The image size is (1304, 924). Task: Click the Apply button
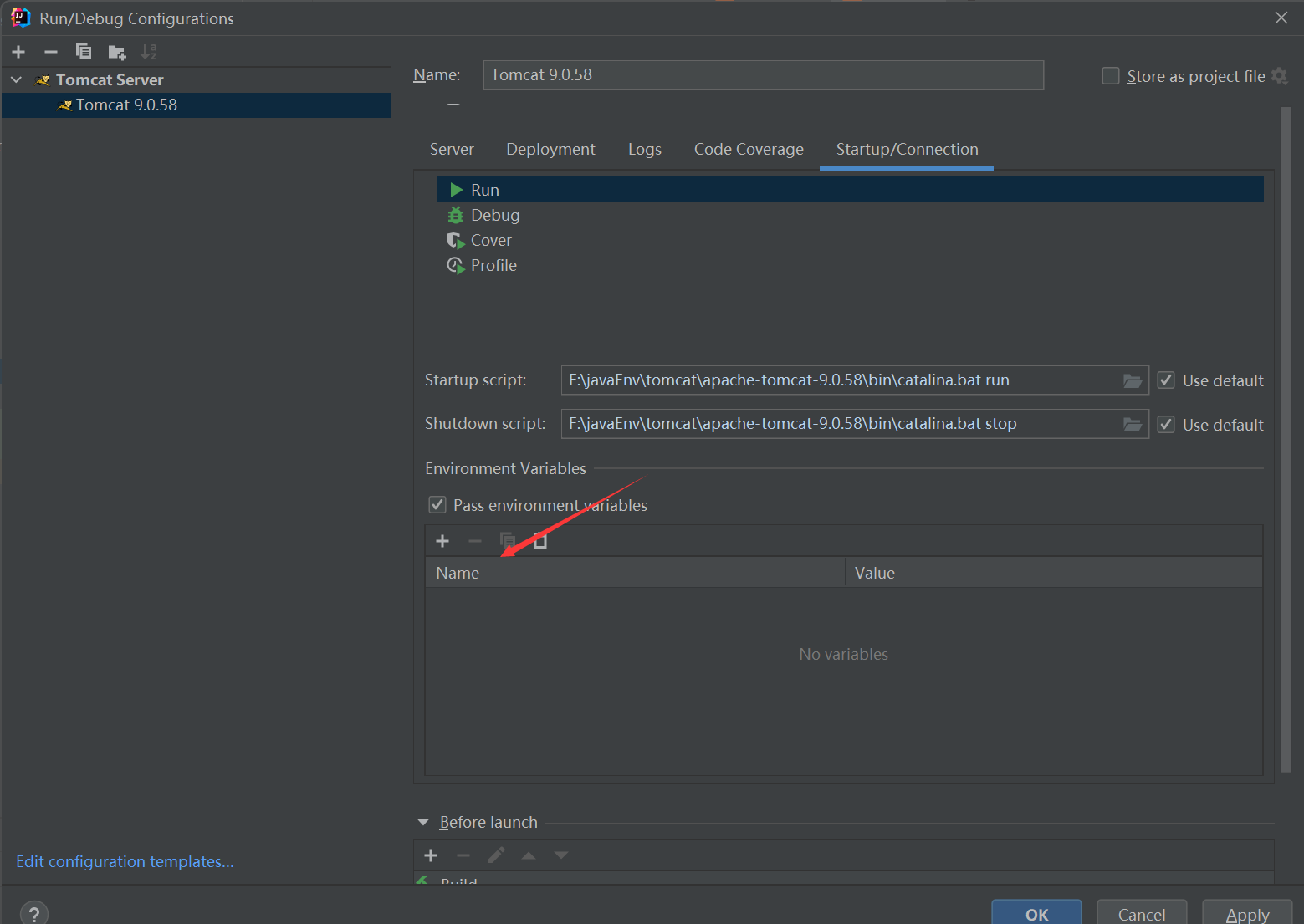click(x=1247, y=914)
